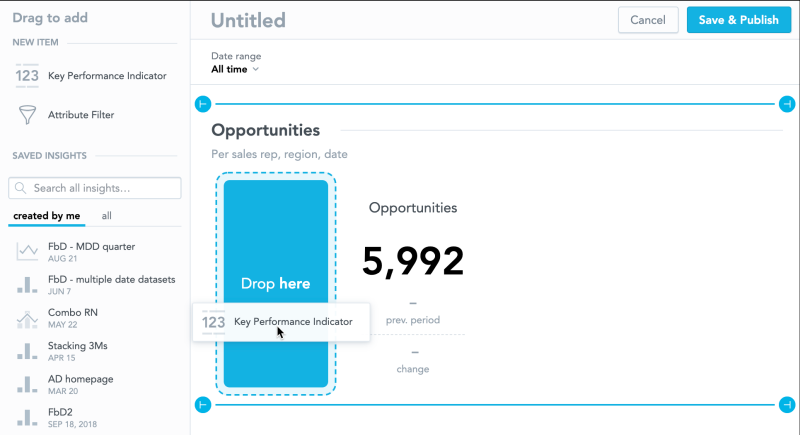This screenshot has height=435, width=800.
Task: Click the Attribute Filter funnel icon
Action: click(x=27, y=116)
